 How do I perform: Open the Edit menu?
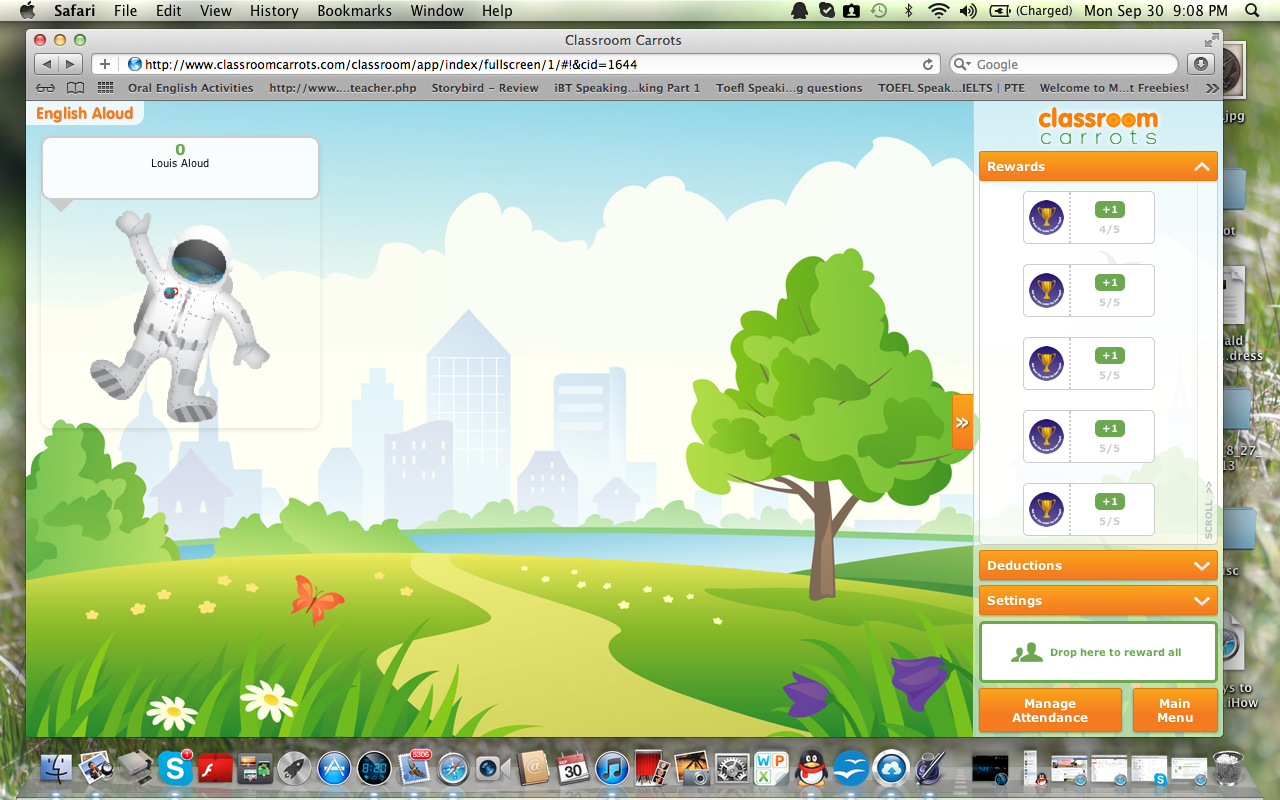pyautogui.click(x=169, y=11)
